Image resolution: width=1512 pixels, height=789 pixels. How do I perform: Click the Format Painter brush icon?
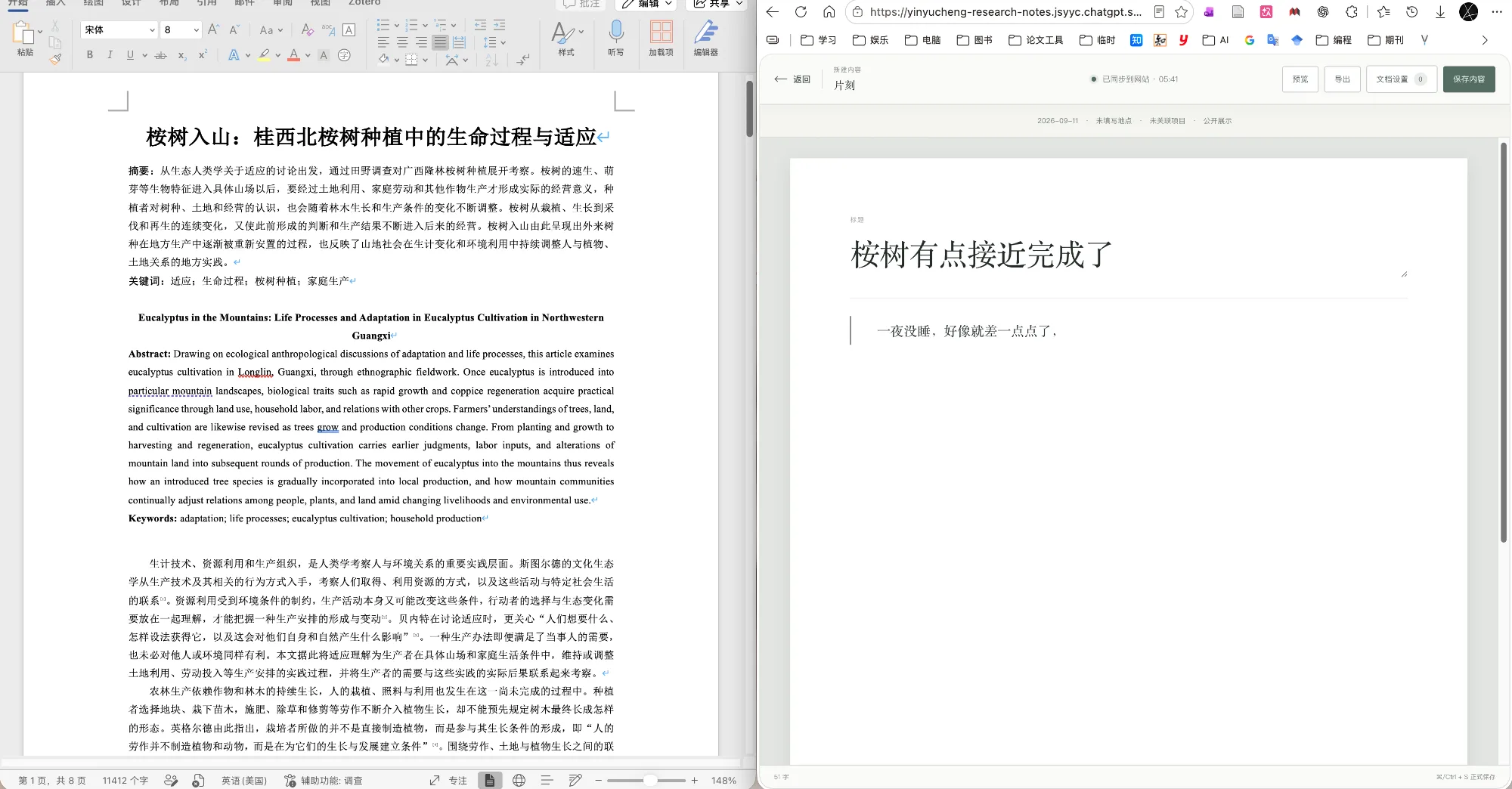pos(55,58)
